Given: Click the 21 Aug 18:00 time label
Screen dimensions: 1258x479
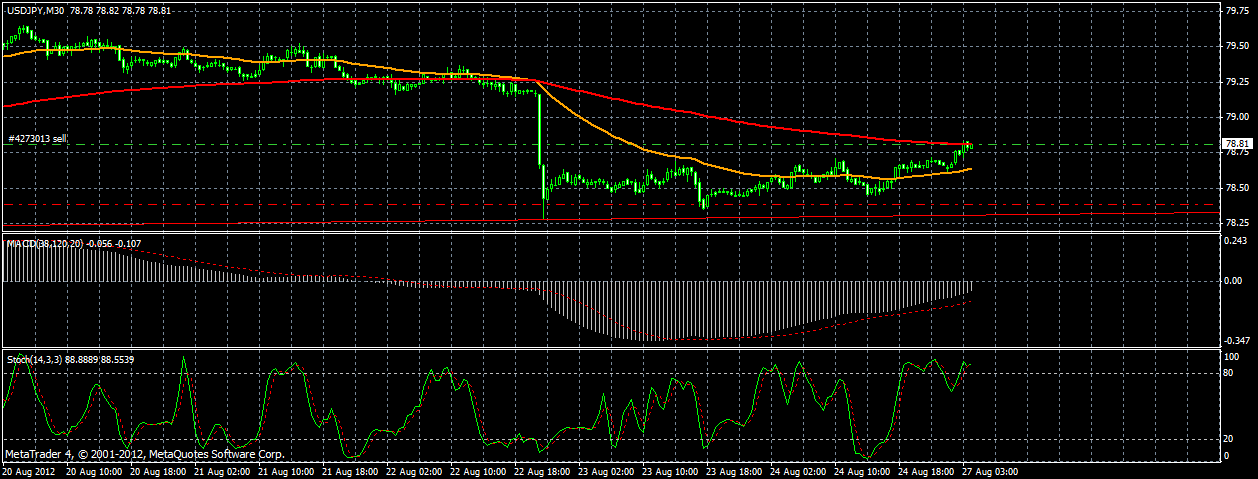Looking at the screenshot, I should pyautogui.click(x=352, y=470).
